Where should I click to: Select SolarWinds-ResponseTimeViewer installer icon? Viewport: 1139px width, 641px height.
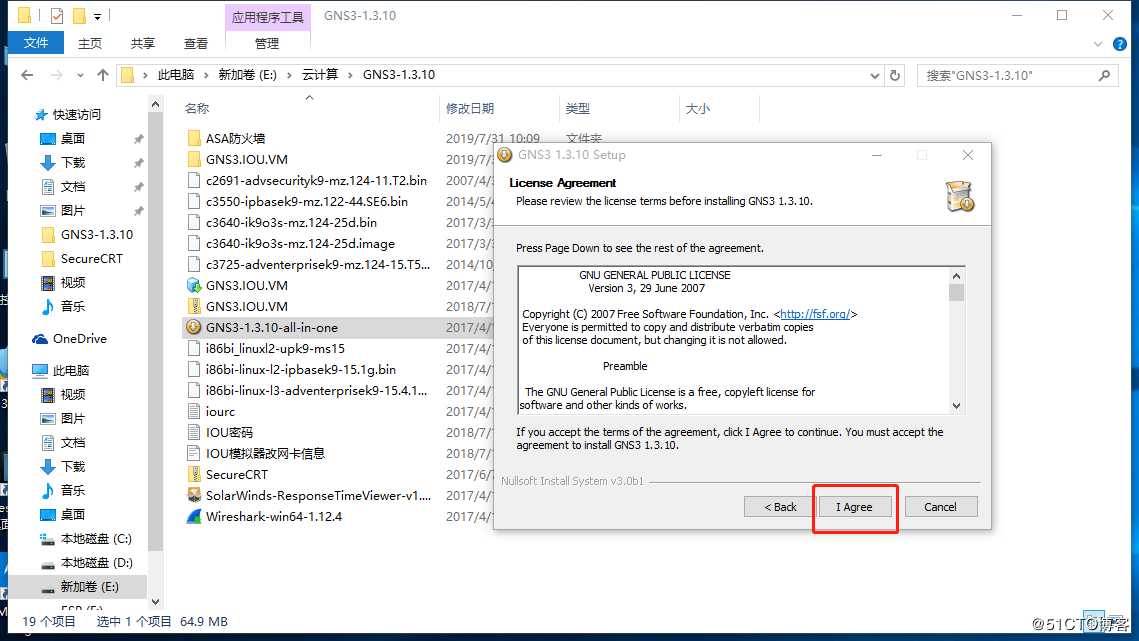194,496
